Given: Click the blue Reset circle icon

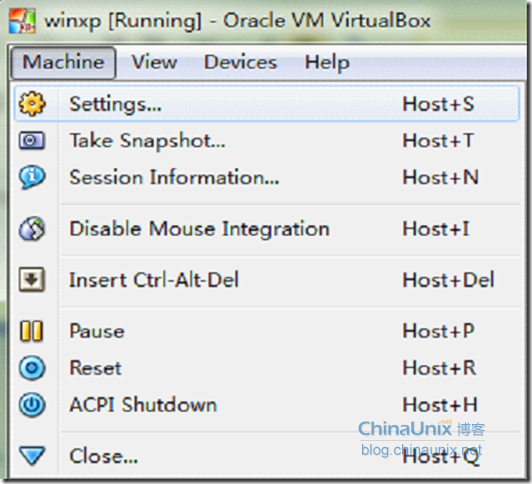Looking at the screenshot, I should 32,368.
